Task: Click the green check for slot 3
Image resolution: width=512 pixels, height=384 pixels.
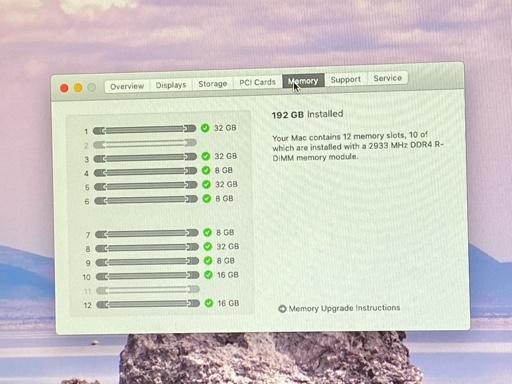Action: pos(206,156)
